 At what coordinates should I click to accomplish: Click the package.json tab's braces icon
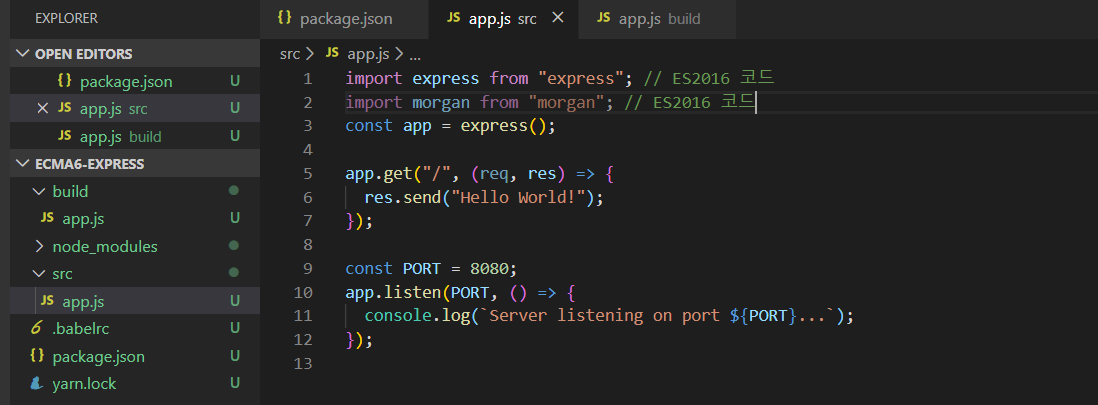(284, 18)
